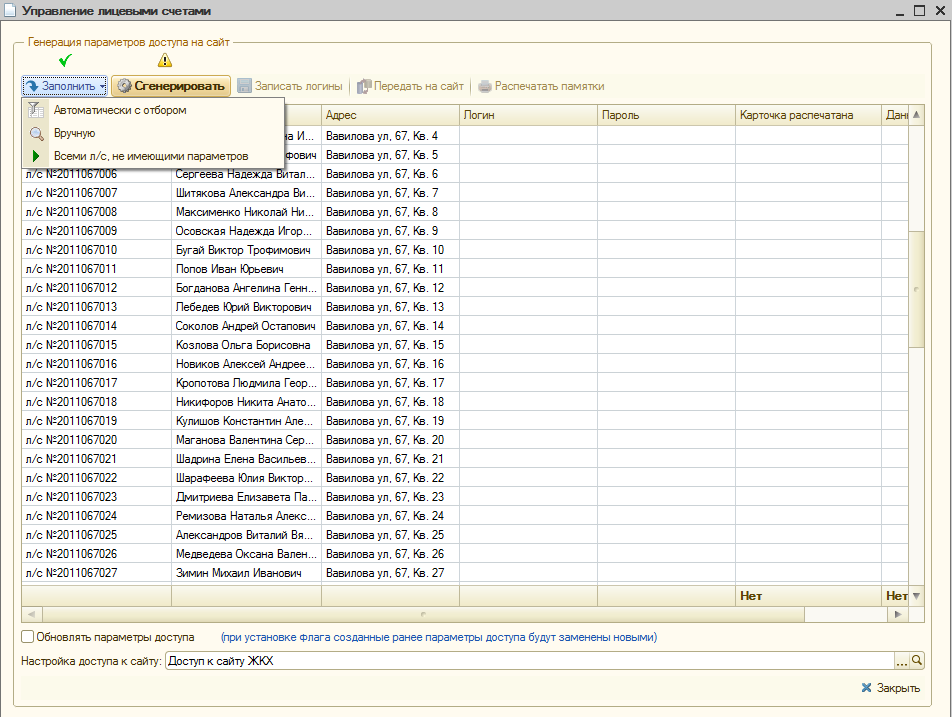Open the ellipsis selector in Настройка доступа field
The height and width of the screenshot is (717, 952).
coord(901,661)
